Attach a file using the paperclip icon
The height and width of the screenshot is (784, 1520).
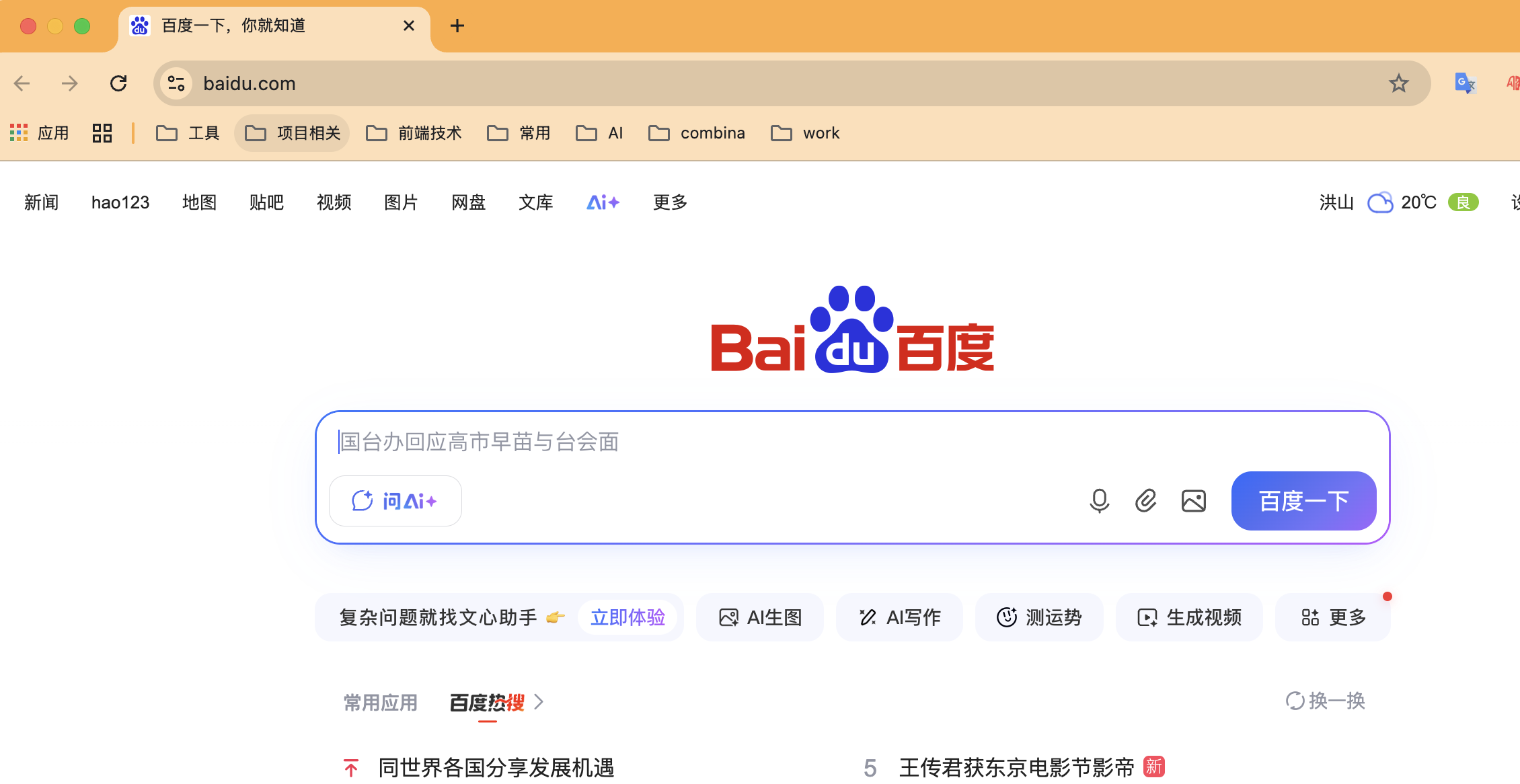[x=1146, y=501]
